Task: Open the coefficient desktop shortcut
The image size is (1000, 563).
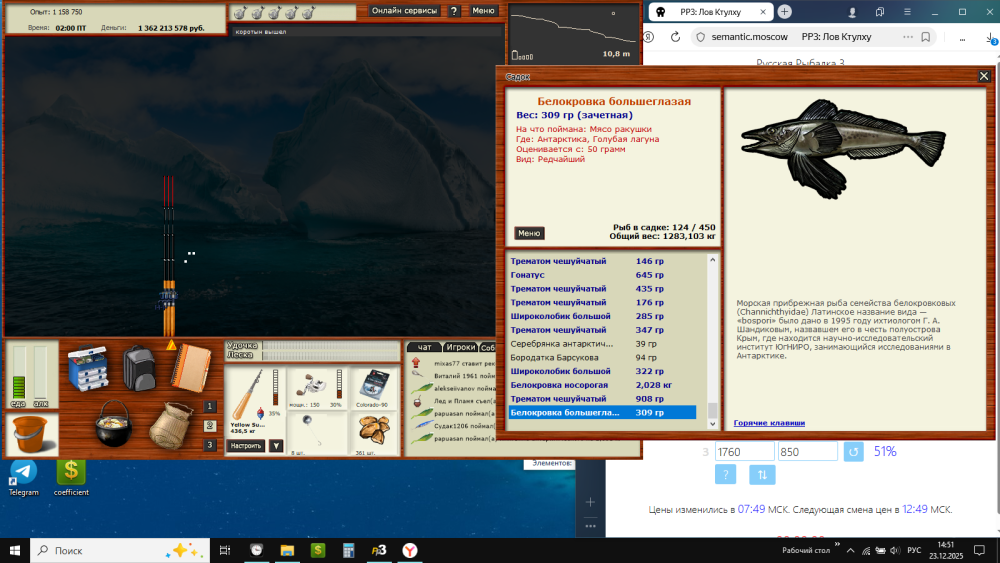Action: click(x=71, y=478)
